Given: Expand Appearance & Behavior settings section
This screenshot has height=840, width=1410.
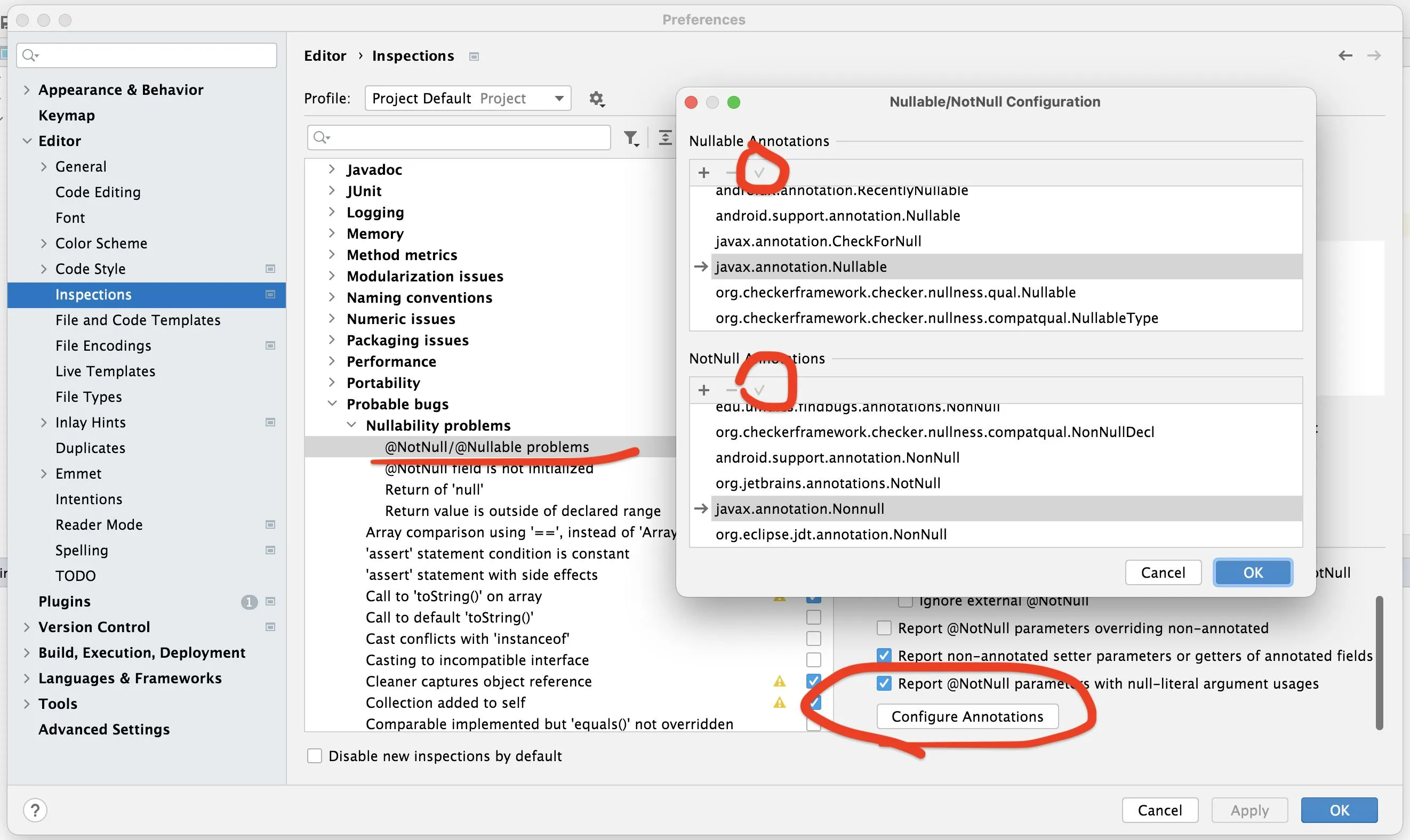Looking at the screenshot, I should coord(27,90).
